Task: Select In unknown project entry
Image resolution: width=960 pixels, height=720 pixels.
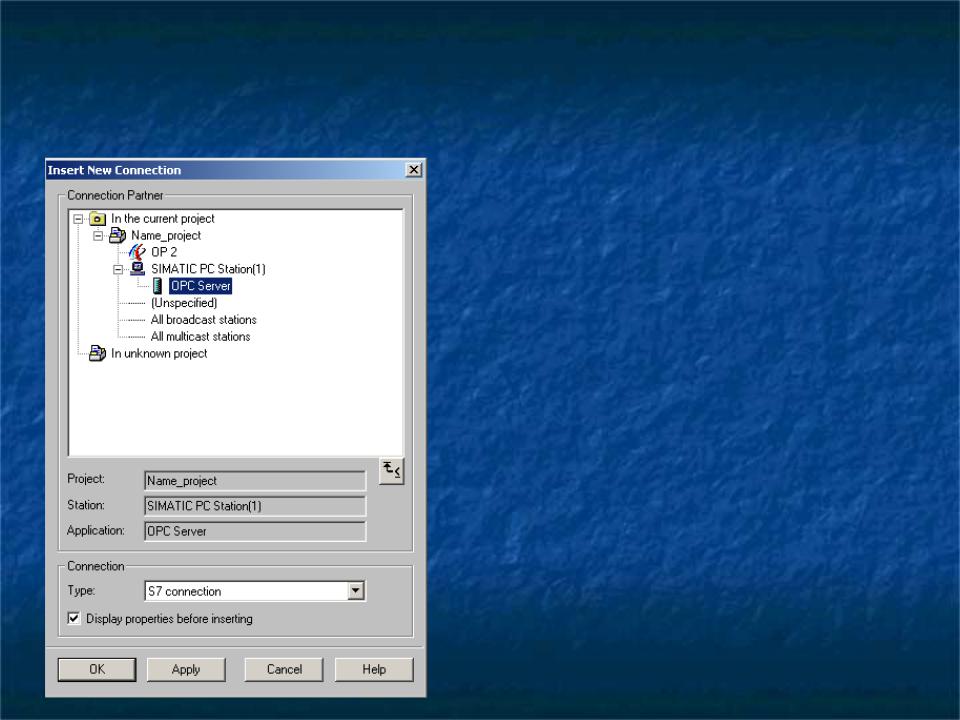Action: tap(159, 353)
